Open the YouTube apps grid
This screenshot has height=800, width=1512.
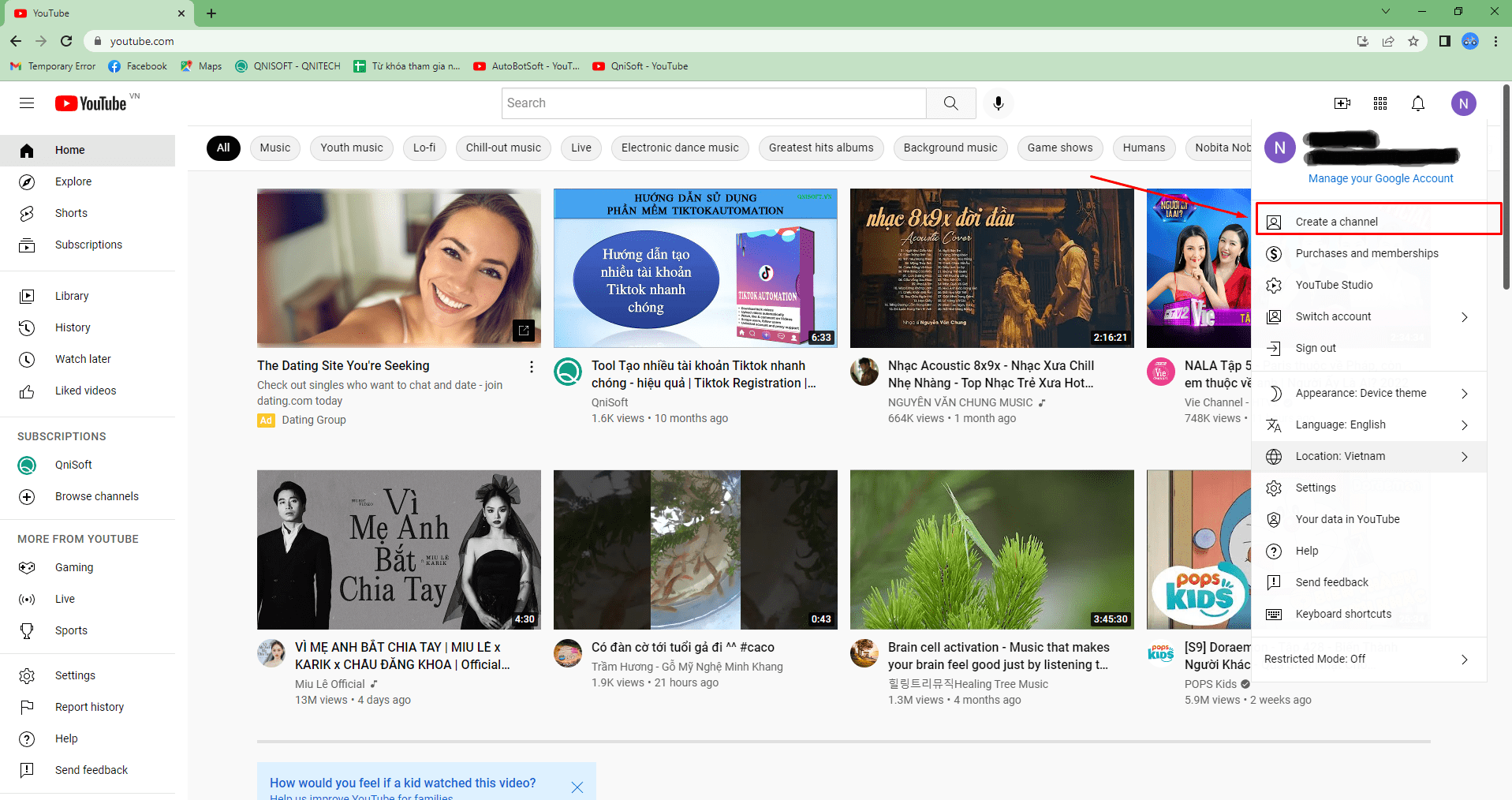(1380, 103)
